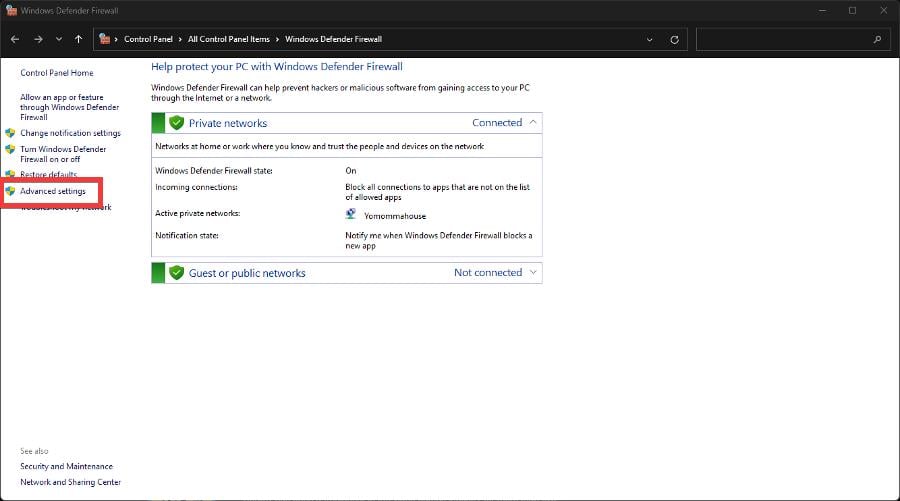Open Turn Windows Defender Firewall on or off

(63, 154)
